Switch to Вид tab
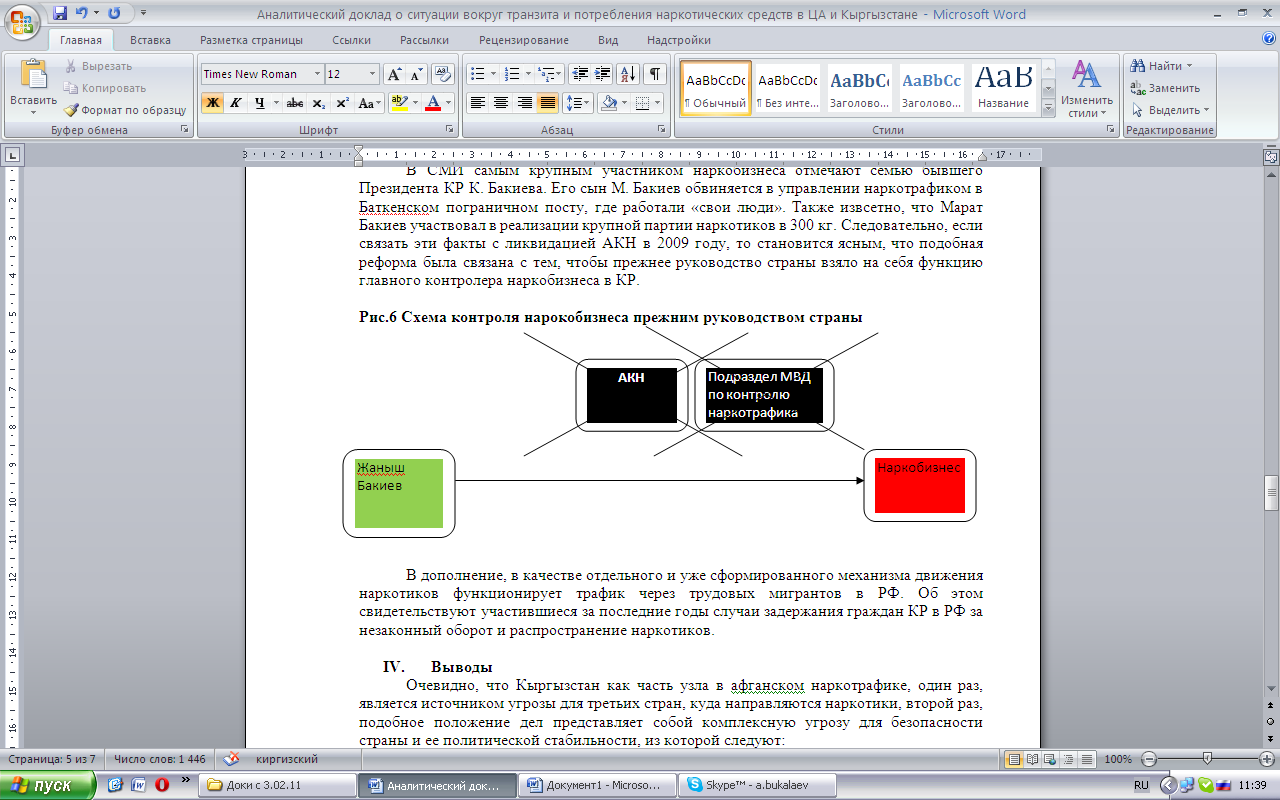Viewport: 1280px width, 800px height. point(608,40)
